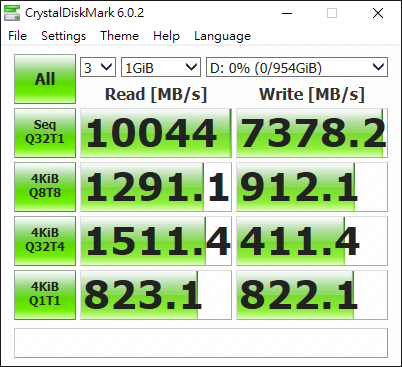Open the Language menu
The width and height of the screenshot is (402, 367).
click(x=222, y=36)
